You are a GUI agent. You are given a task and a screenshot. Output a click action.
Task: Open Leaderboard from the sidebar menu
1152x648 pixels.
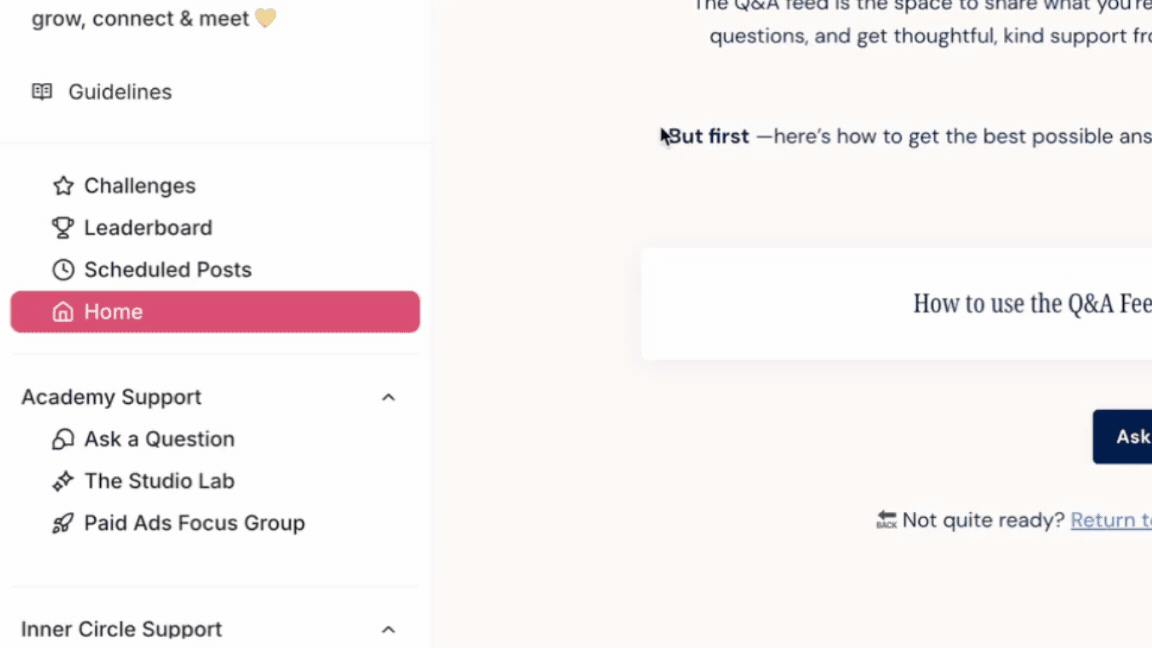point(148,227)
